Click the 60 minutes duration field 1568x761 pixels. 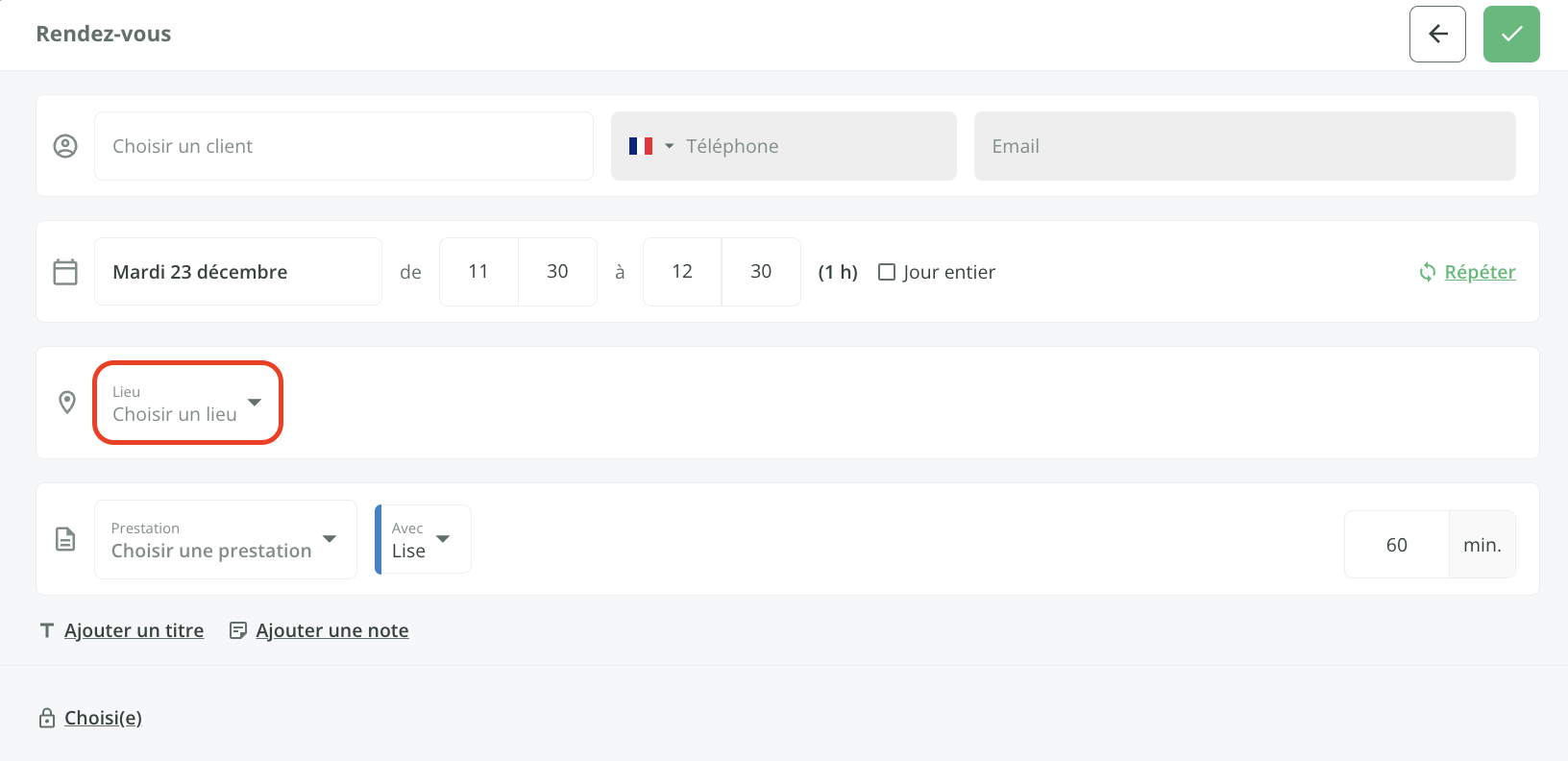point(1396,545)
